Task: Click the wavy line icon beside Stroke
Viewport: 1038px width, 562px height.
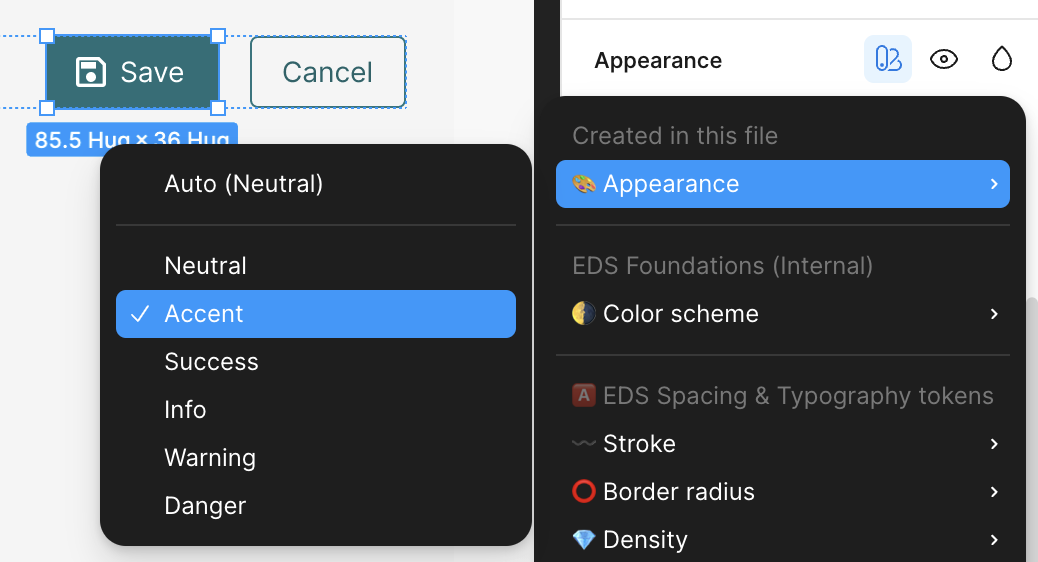Action: [x=583, y=444]
